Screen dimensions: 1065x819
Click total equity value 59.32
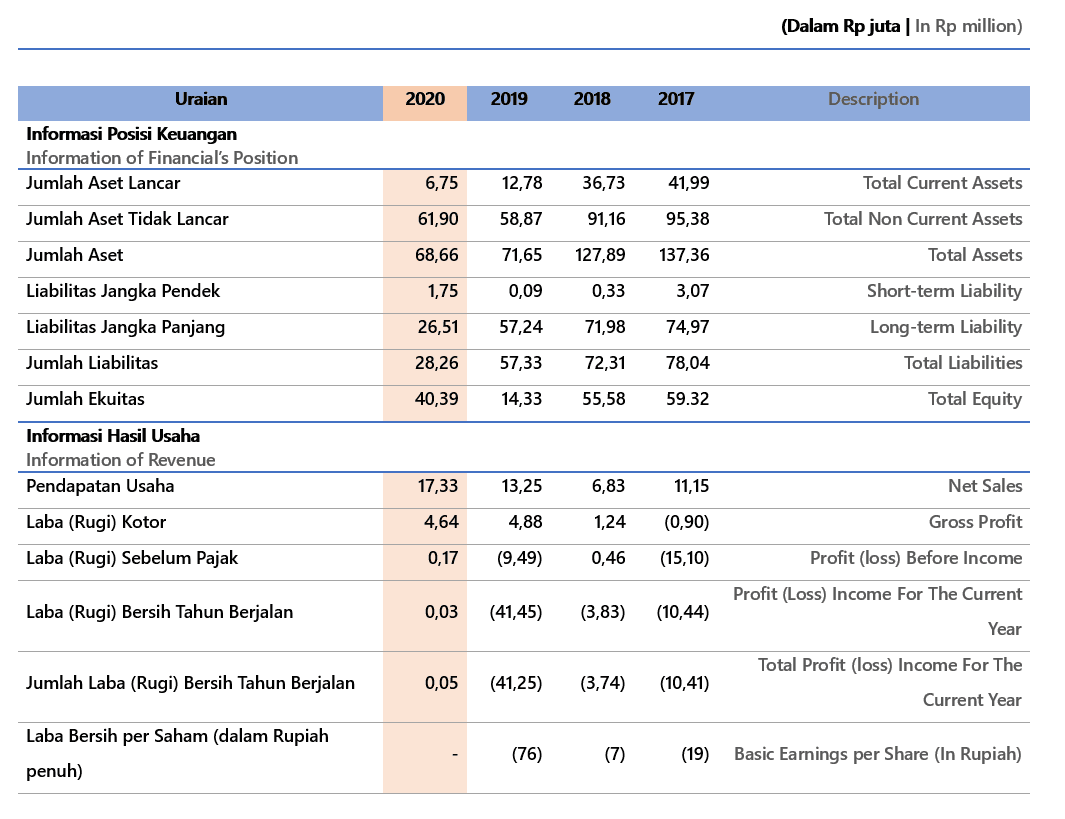click(688, 399)
